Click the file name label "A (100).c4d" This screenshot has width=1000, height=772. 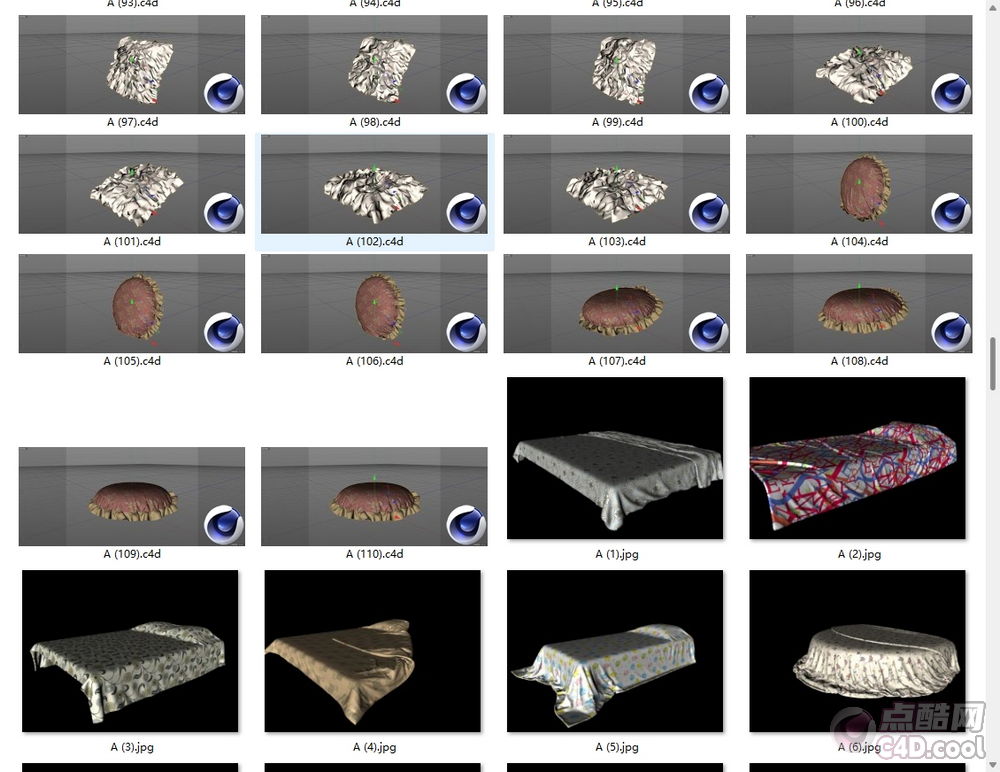coord(859,122)
